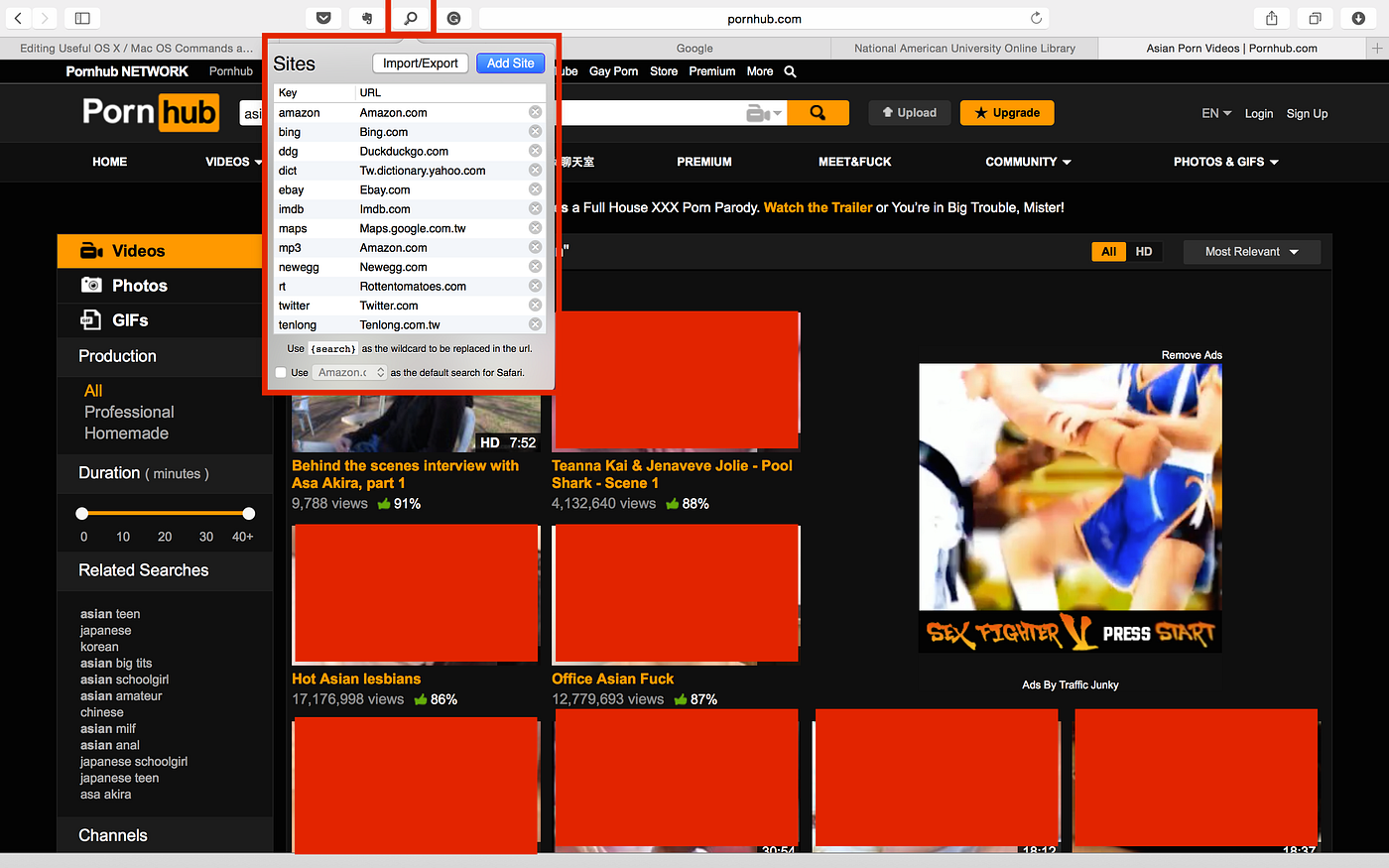Image resolution: width=1389 pixels, height=868 pixels.
Task: Expand the COMMUNITY menu
Action: point(1028,162)
